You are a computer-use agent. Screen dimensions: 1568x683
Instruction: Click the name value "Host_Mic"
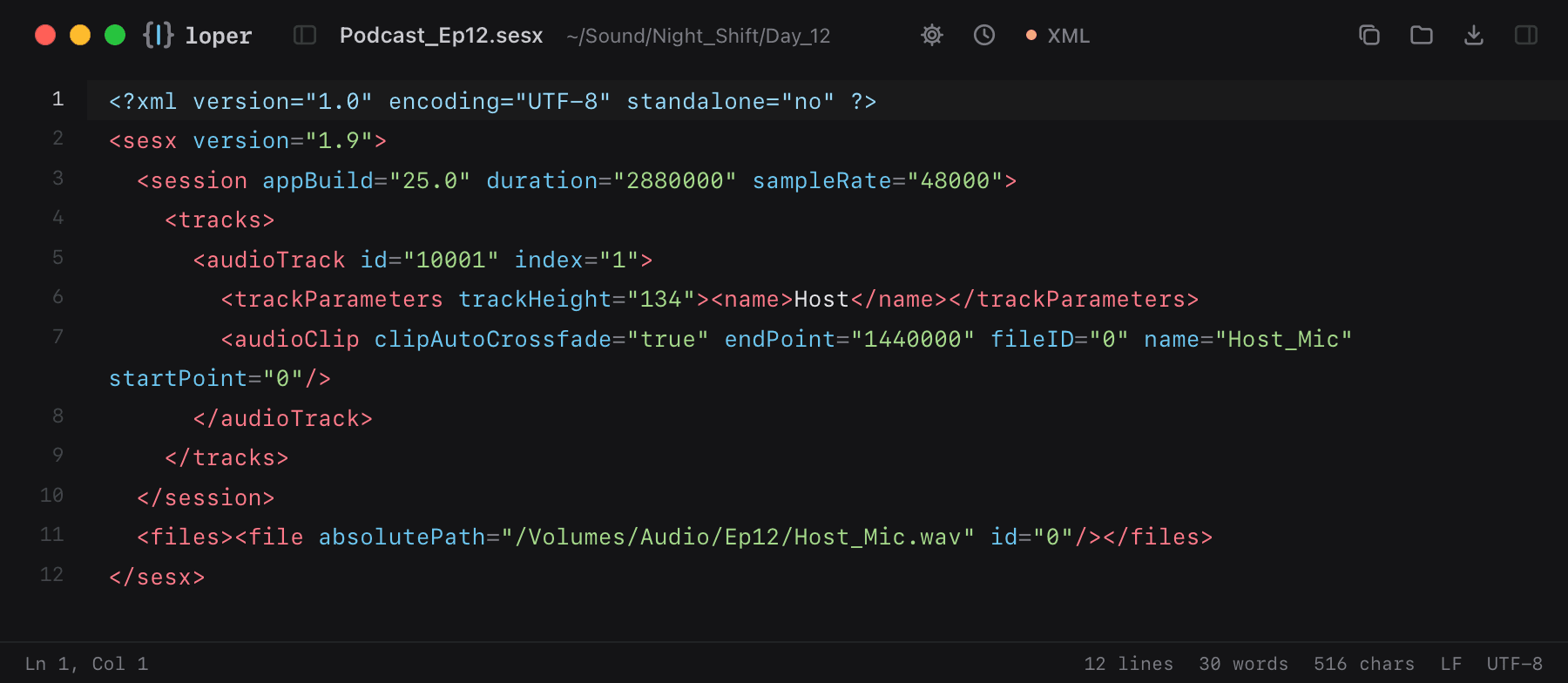coord(1283,339)
